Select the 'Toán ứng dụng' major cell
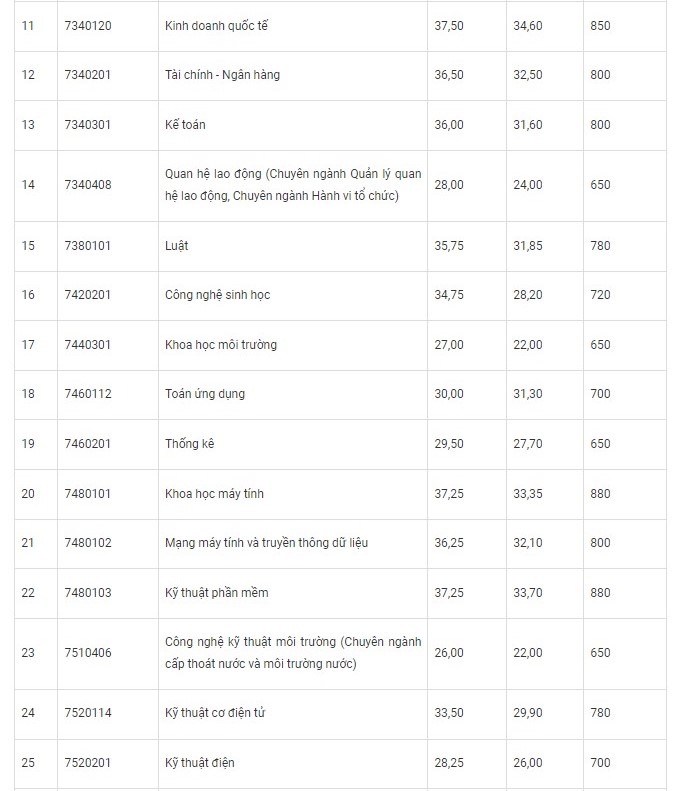The width and height of the screenshot is (678, 791). tap(204, 394)
